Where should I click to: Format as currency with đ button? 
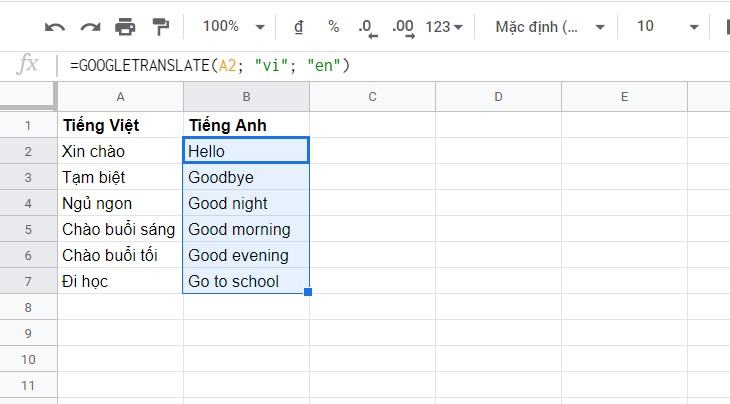point(298,27)
